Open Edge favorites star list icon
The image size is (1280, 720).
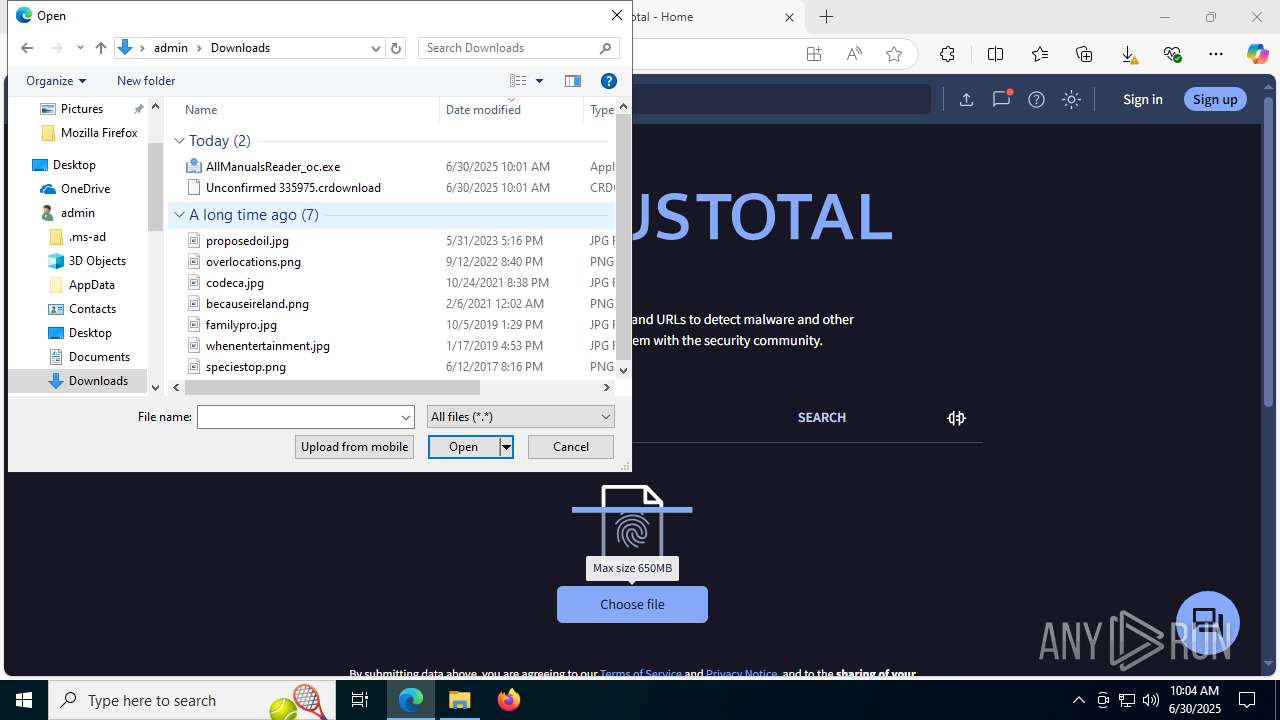(x=1039, y=54)
